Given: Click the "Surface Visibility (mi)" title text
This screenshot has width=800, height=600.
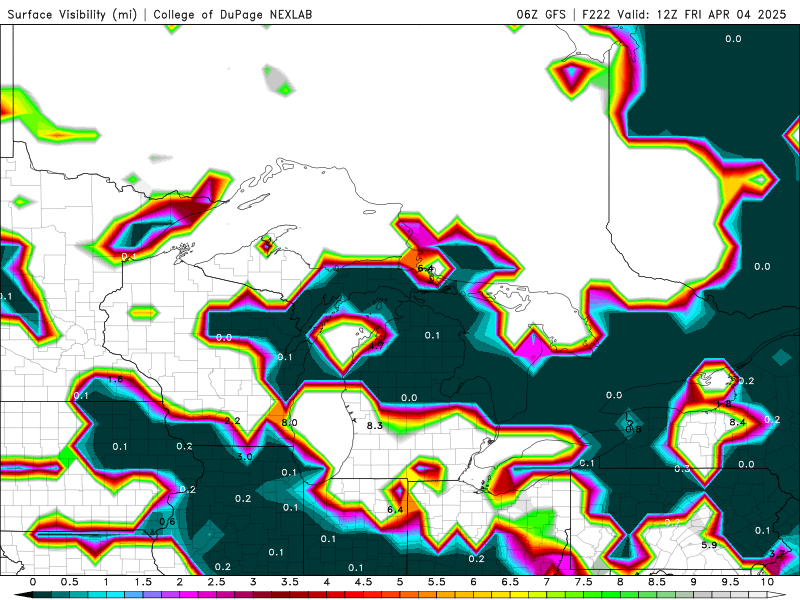Looking at the screenshot, I should pyautogui.click(x=72, y=14).
